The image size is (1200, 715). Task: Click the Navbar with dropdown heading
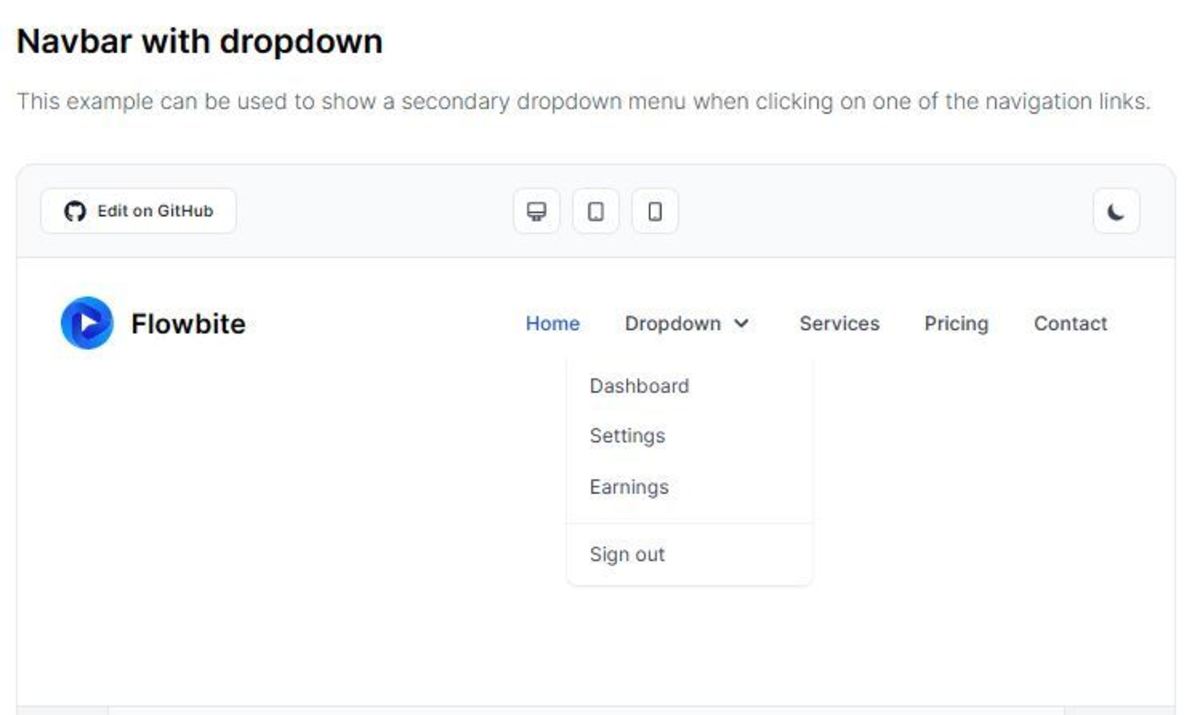[200, 42]
